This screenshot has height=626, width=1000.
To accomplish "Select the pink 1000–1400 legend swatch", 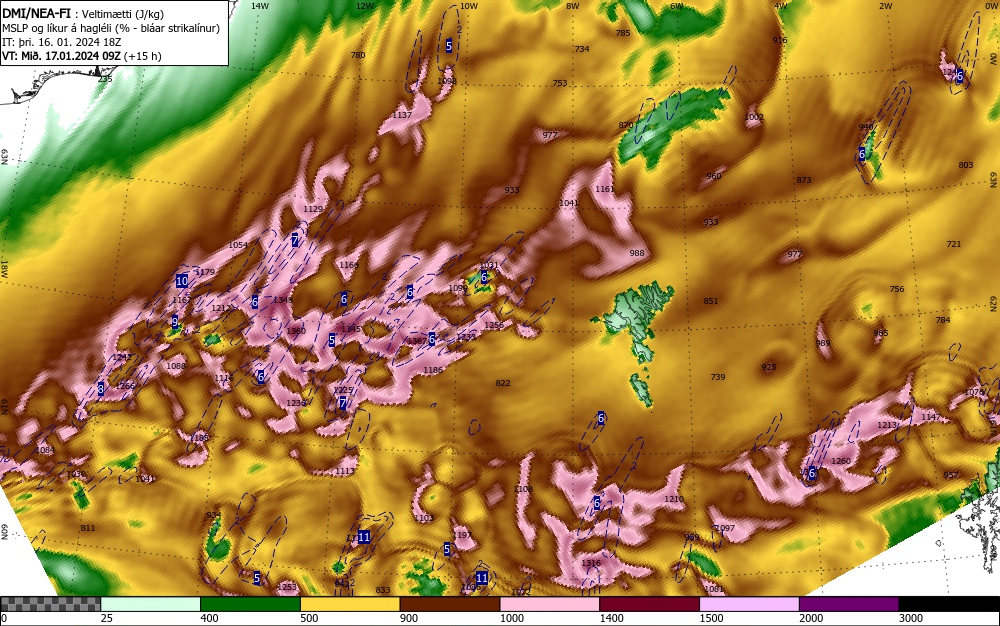I will click(550, 604).
